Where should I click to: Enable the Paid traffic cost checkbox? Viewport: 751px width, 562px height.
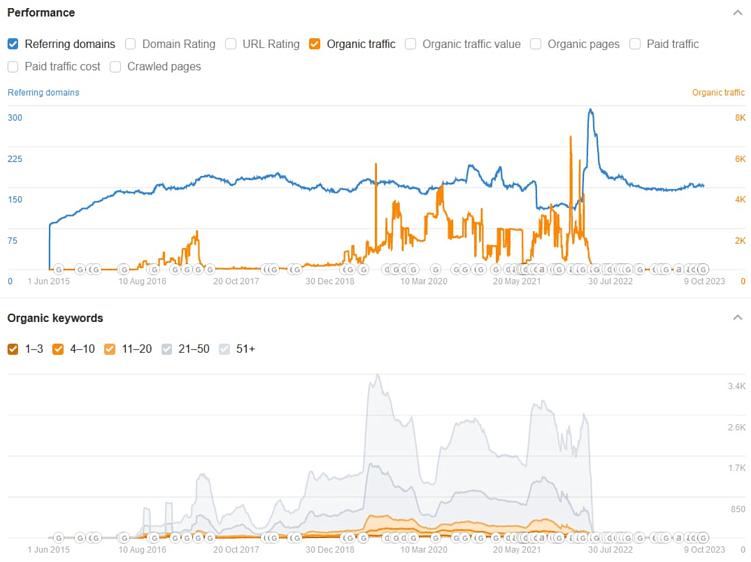point(13,67)
